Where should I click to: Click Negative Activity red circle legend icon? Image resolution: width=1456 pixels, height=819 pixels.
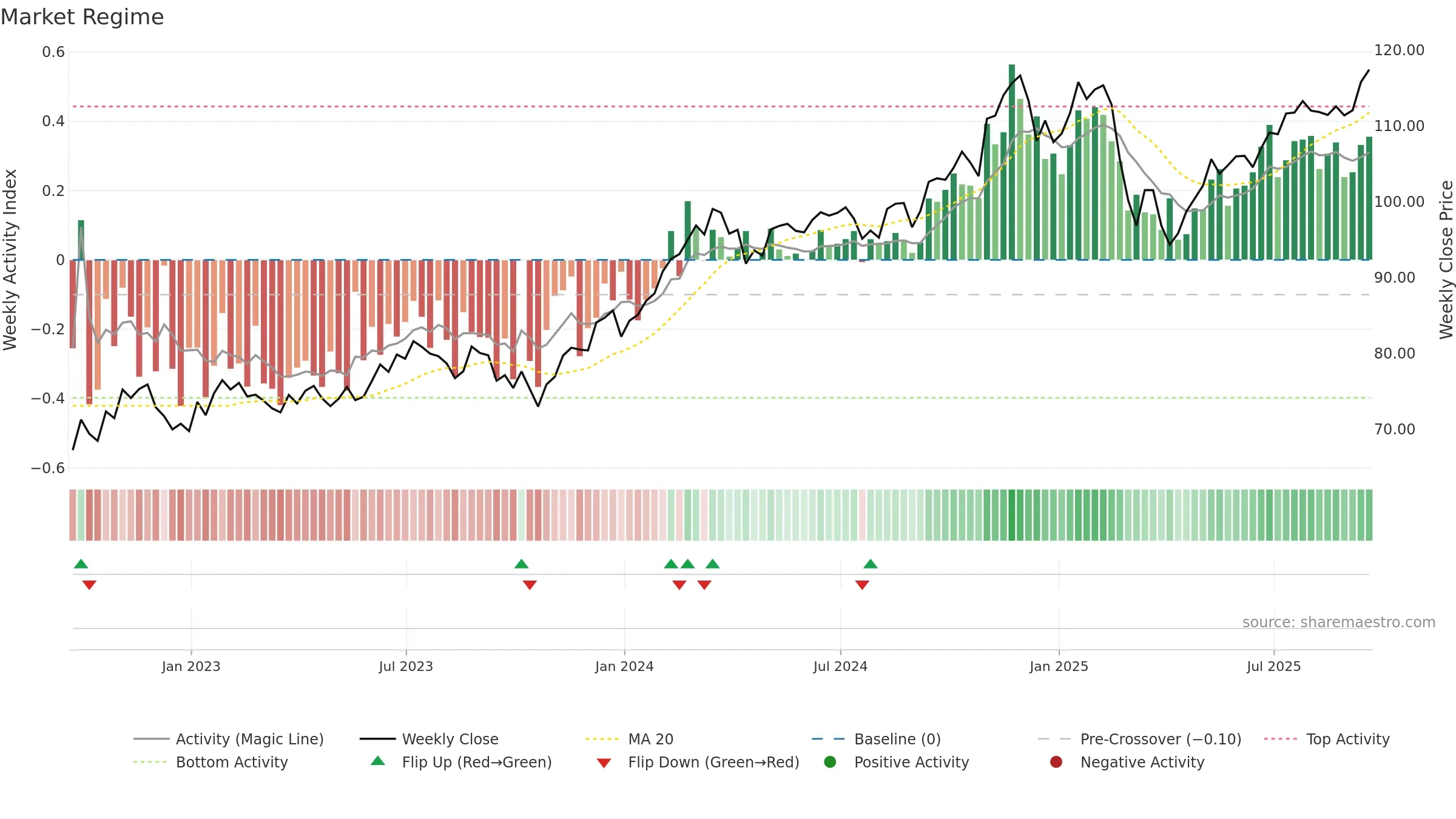(1056, 761)
